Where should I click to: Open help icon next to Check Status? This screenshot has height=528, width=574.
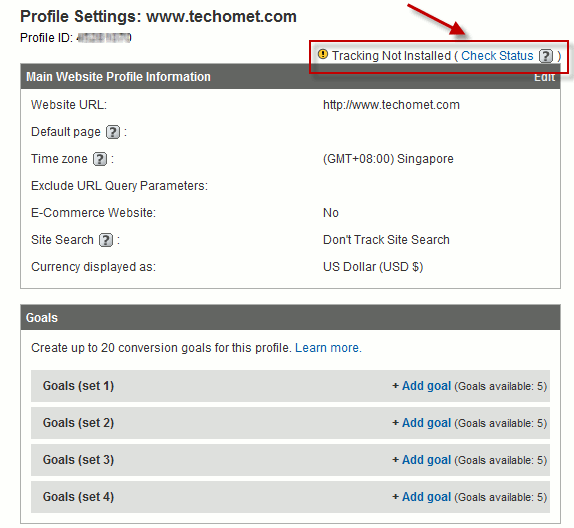coord(546,56)
